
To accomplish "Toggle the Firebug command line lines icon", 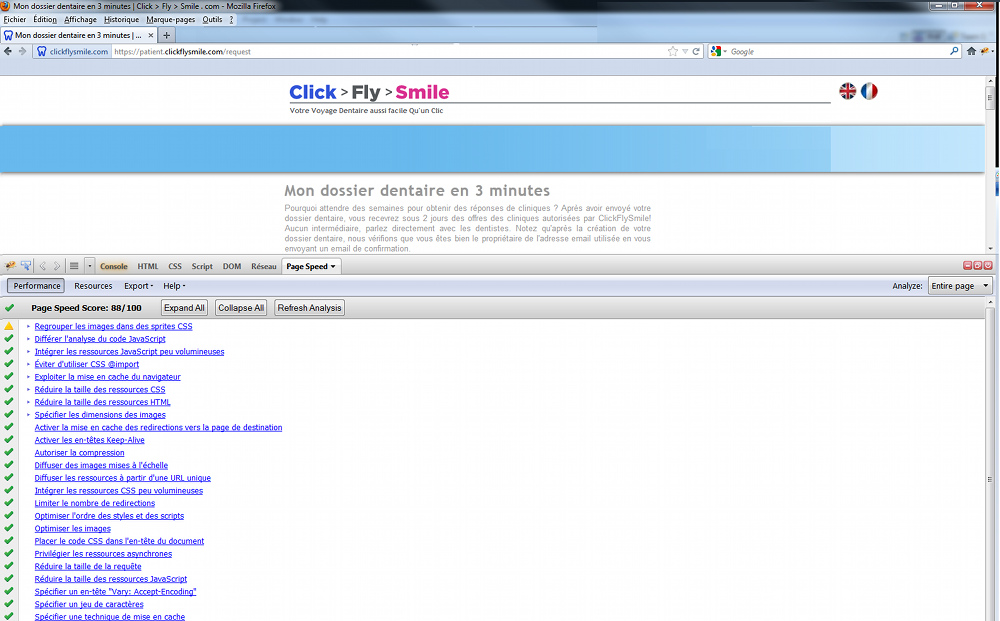I will tap(74, 266).
